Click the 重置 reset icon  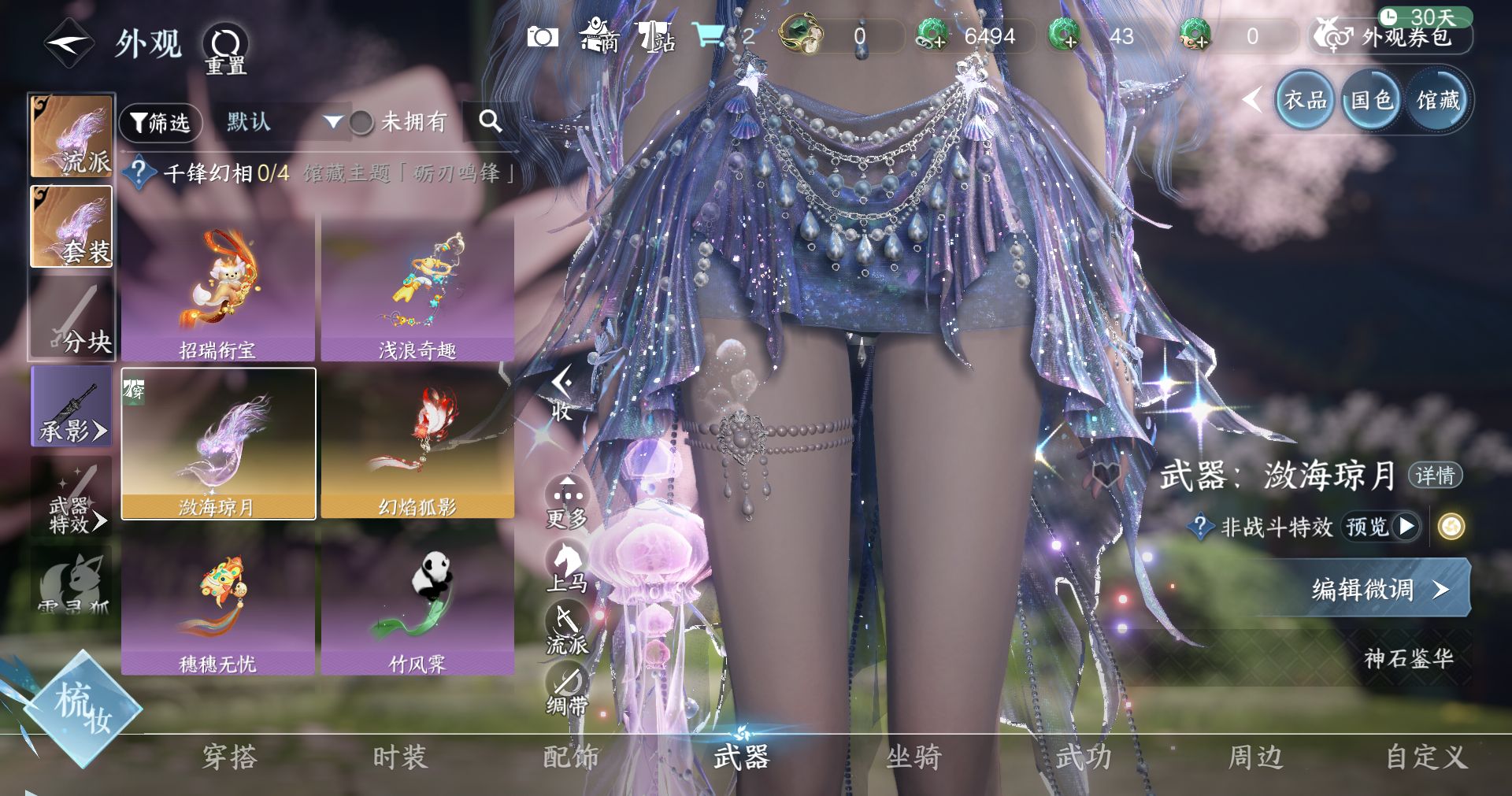click(226, 49)
